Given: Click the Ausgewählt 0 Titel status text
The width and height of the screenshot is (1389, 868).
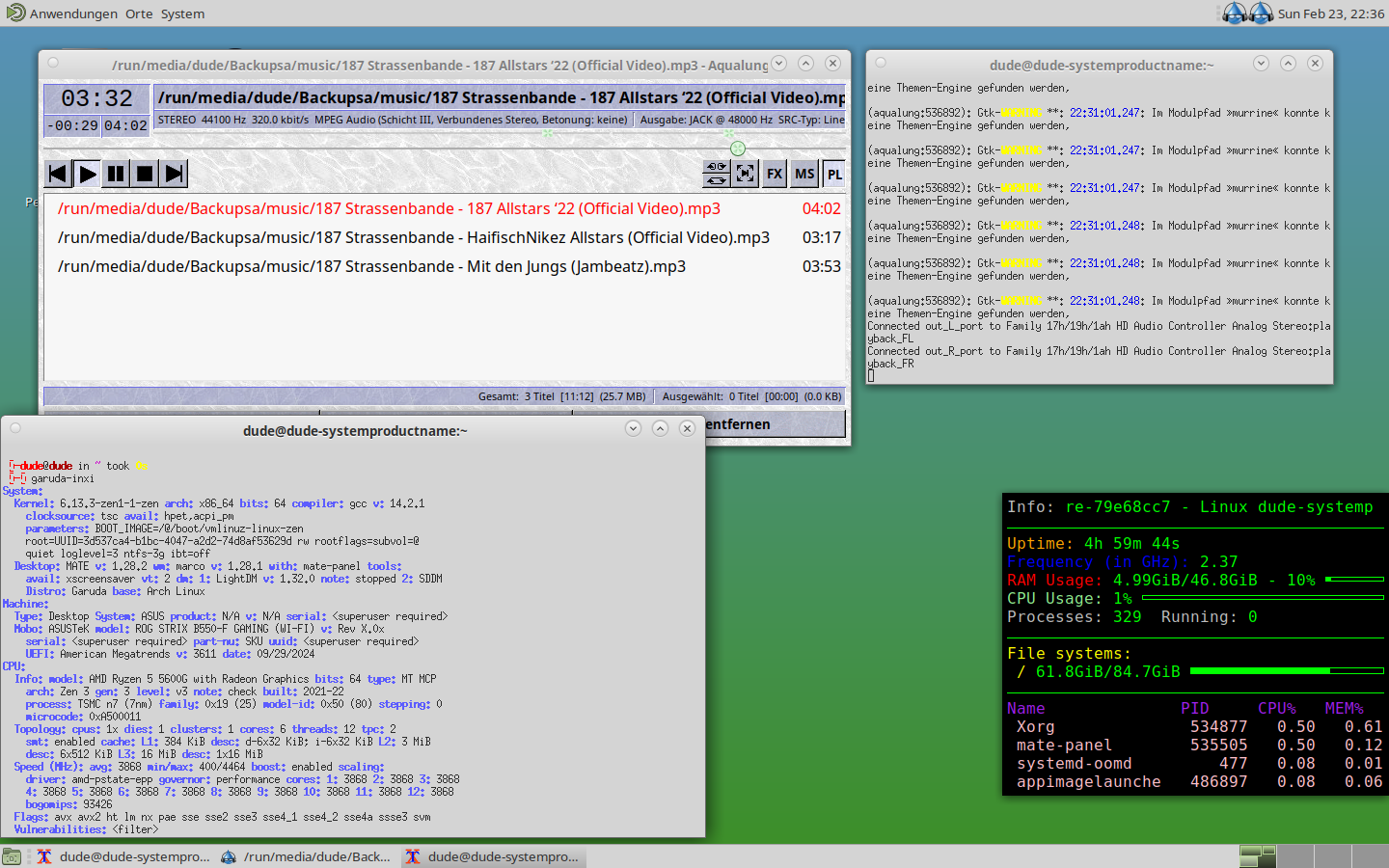Looking at the screenshot, I should click(751, 396).
